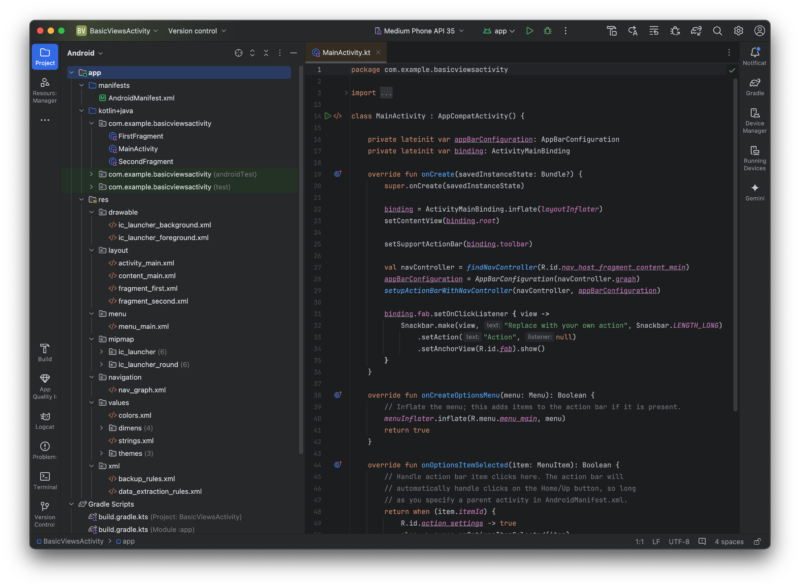This screenshot has width=800, height=588.
Task: Click the Run app button
Action: [529, 31]
